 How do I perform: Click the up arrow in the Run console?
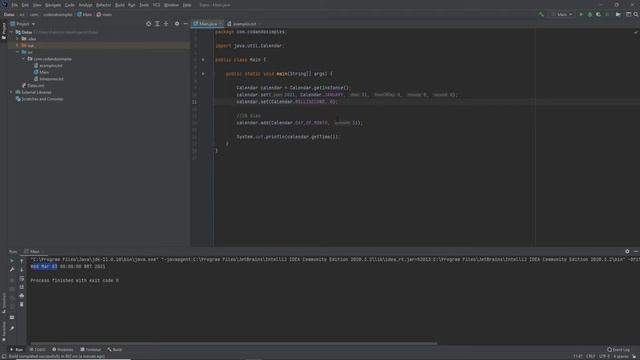tap(22, 261)
